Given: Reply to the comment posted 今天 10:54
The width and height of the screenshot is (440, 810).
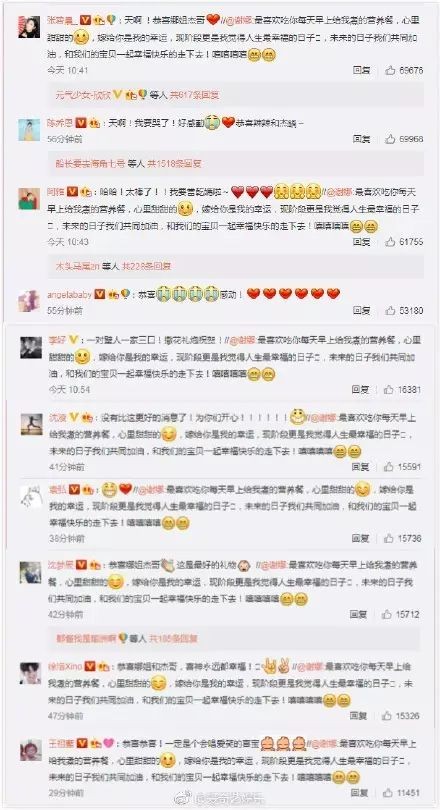Looking at the screenshot, I should pyautogui.click(x=360, y=390).
